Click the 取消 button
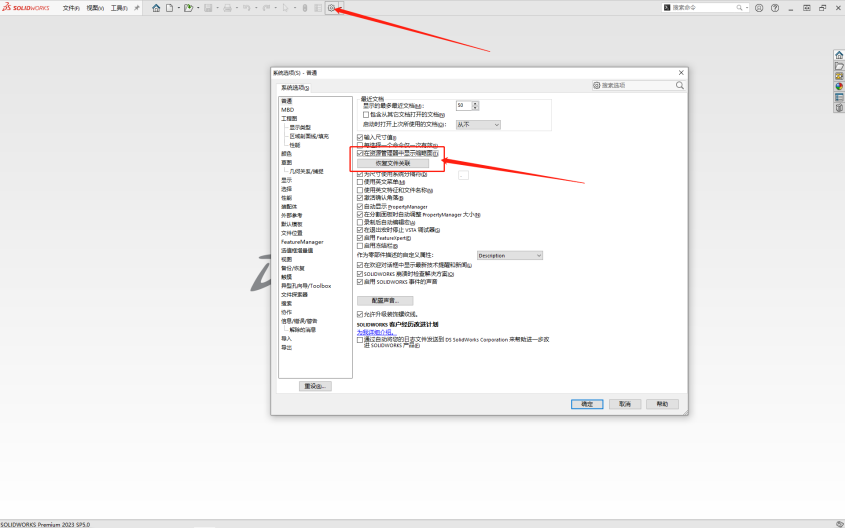845x528 pixels. (625, 404)
